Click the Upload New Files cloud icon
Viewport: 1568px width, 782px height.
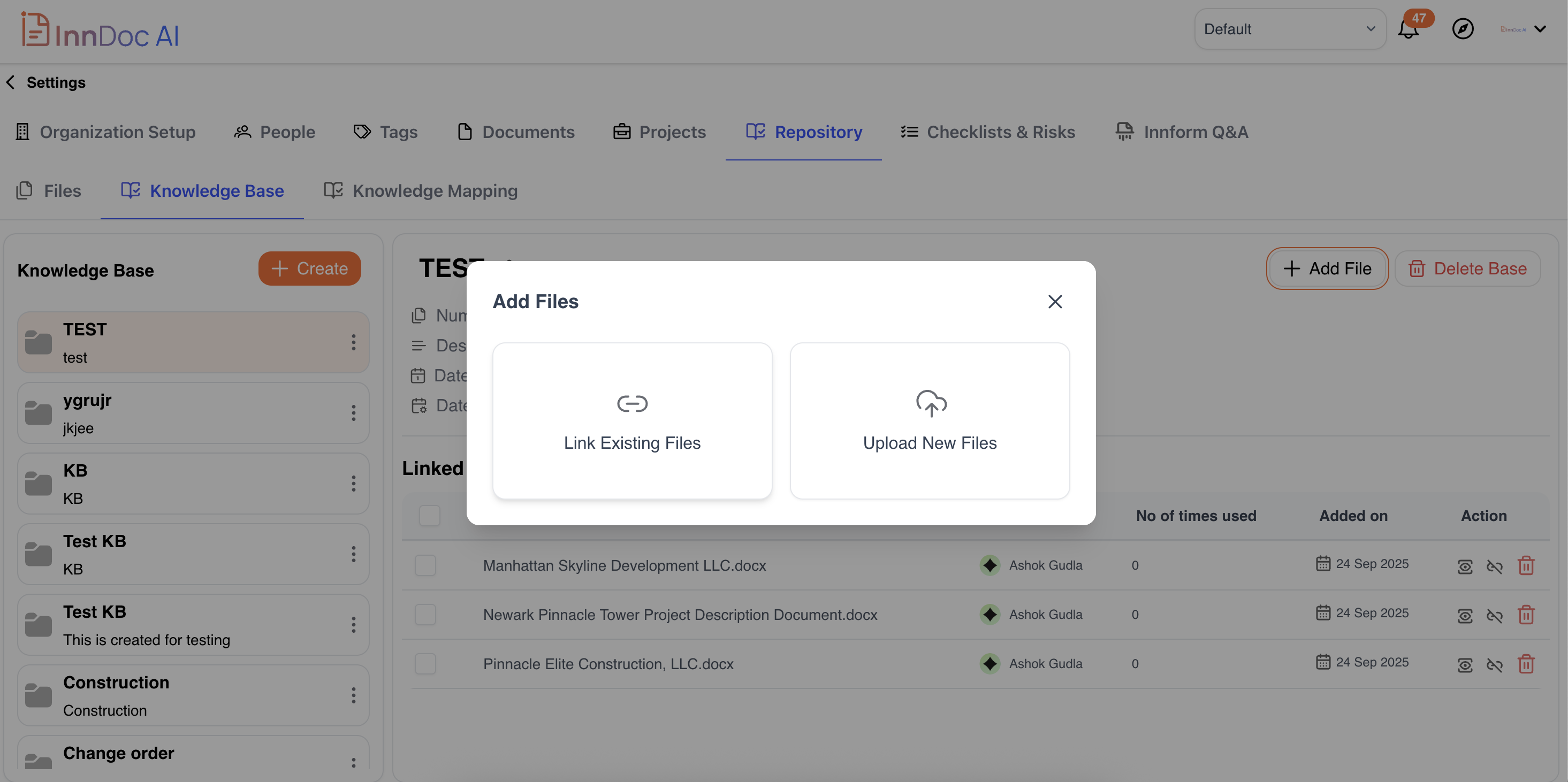click(x=930, y=403)
